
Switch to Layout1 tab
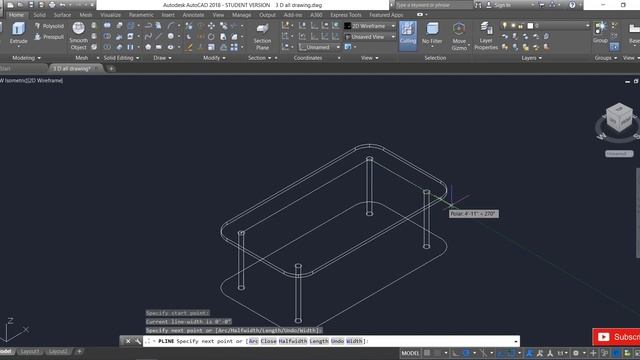tap(30, 351)
